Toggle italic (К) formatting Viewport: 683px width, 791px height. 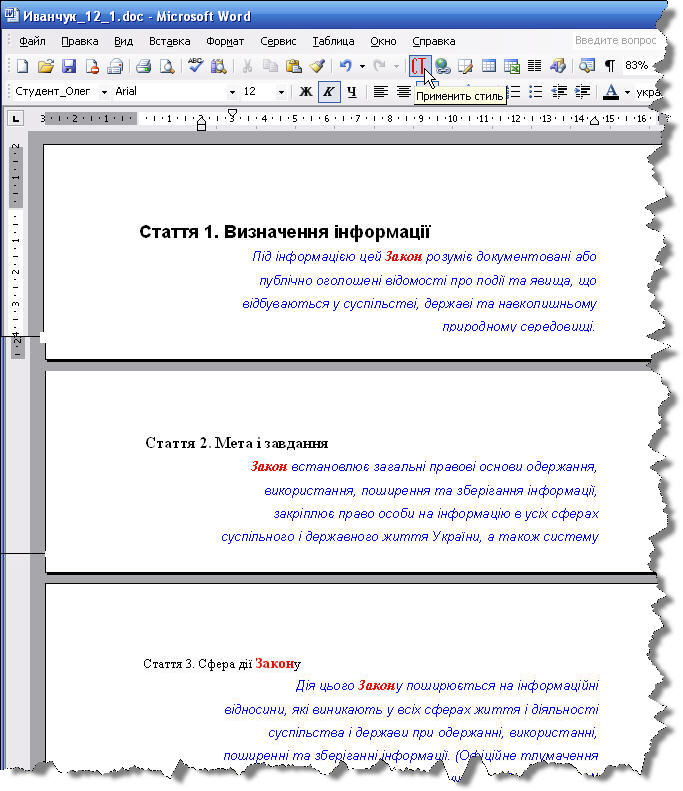point(329,92)
